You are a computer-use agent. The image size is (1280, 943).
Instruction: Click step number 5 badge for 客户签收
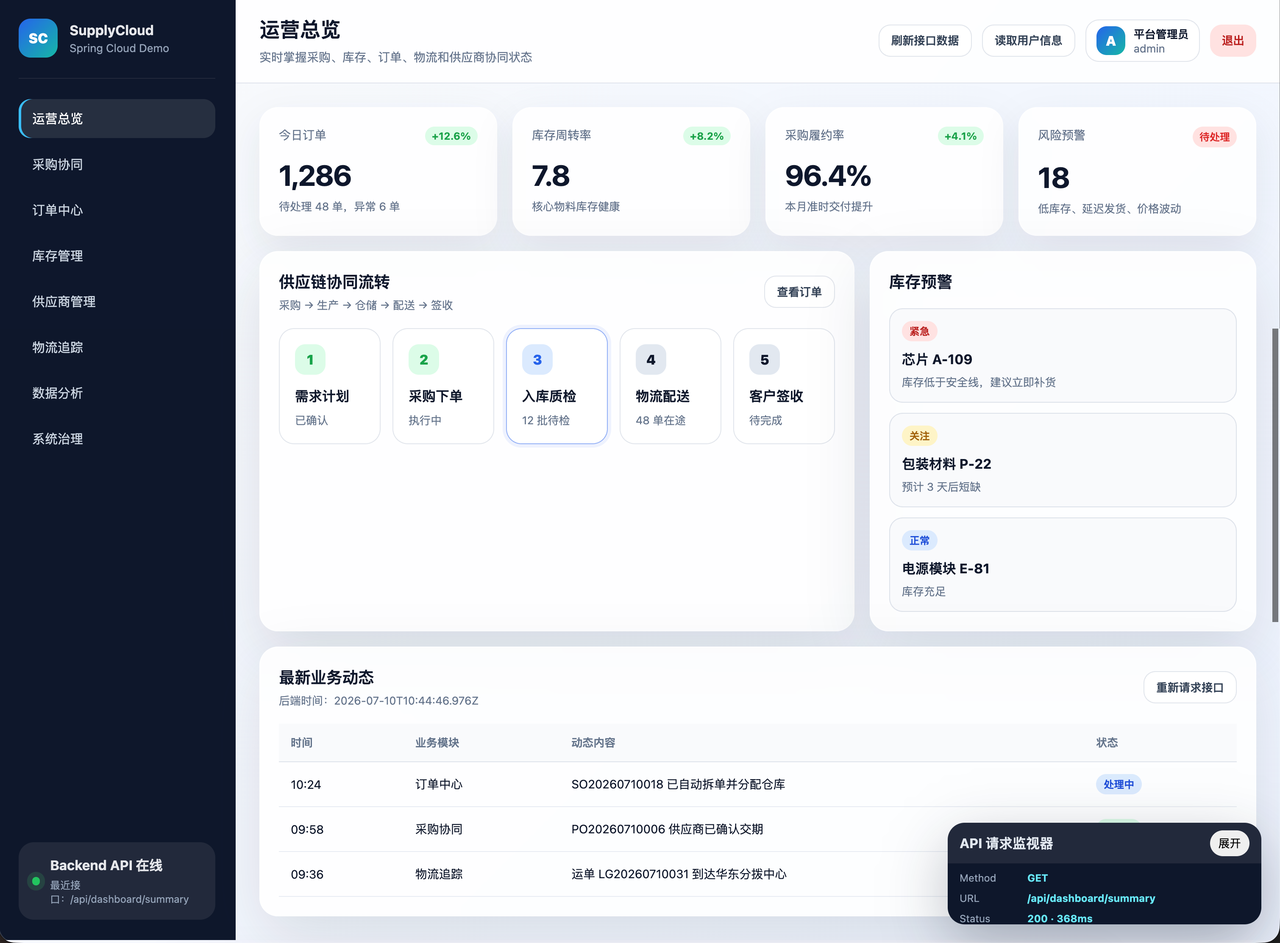(x=765, y=360)
